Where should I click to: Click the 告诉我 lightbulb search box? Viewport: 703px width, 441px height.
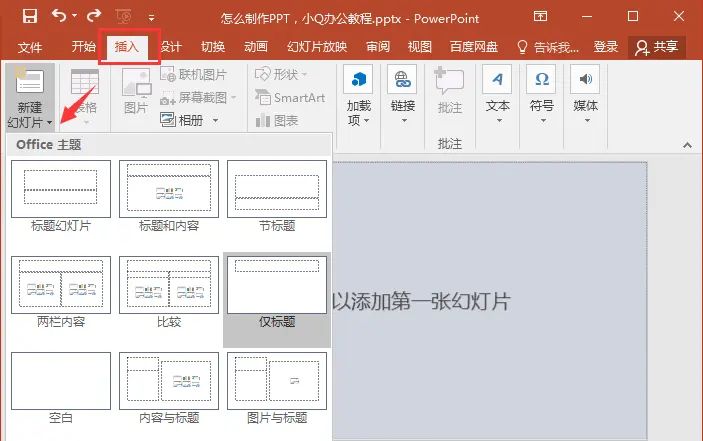click(547, 47)
